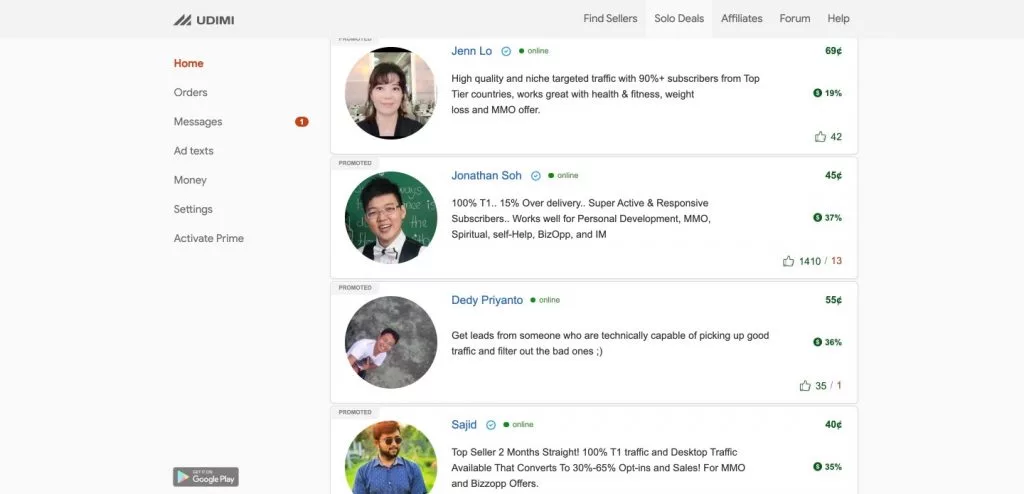Open the Money section
The width and height of the screenshot is (1024, 494).
pos(189,180)
